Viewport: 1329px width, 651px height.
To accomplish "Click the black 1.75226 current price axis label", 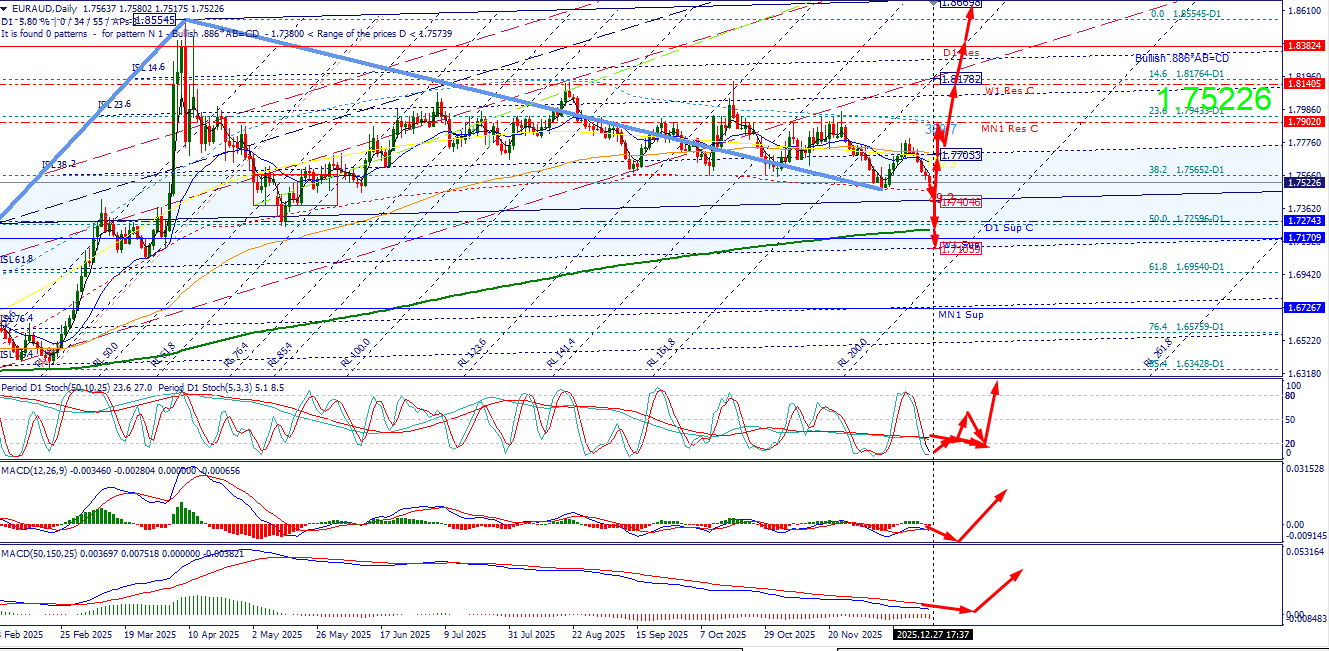I will [1305, 183].
